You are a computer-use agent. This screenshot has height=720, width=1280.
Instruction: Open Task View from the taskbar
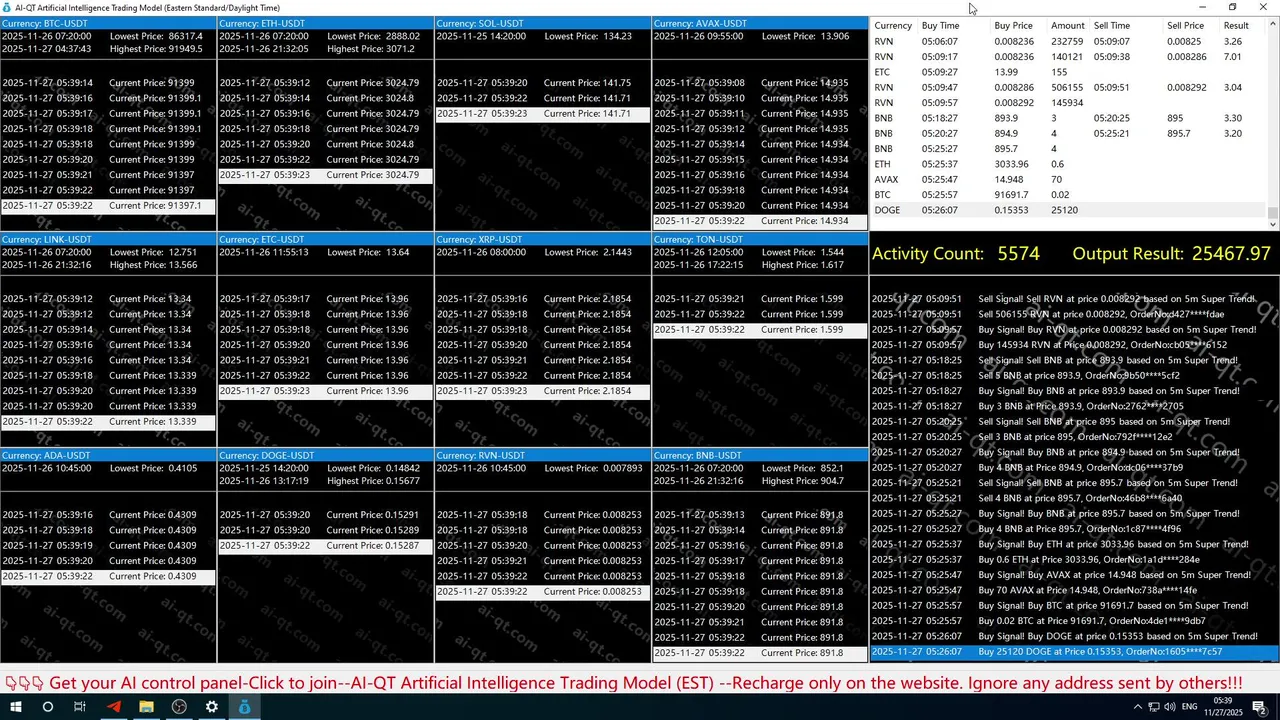[x=80, y=707]
